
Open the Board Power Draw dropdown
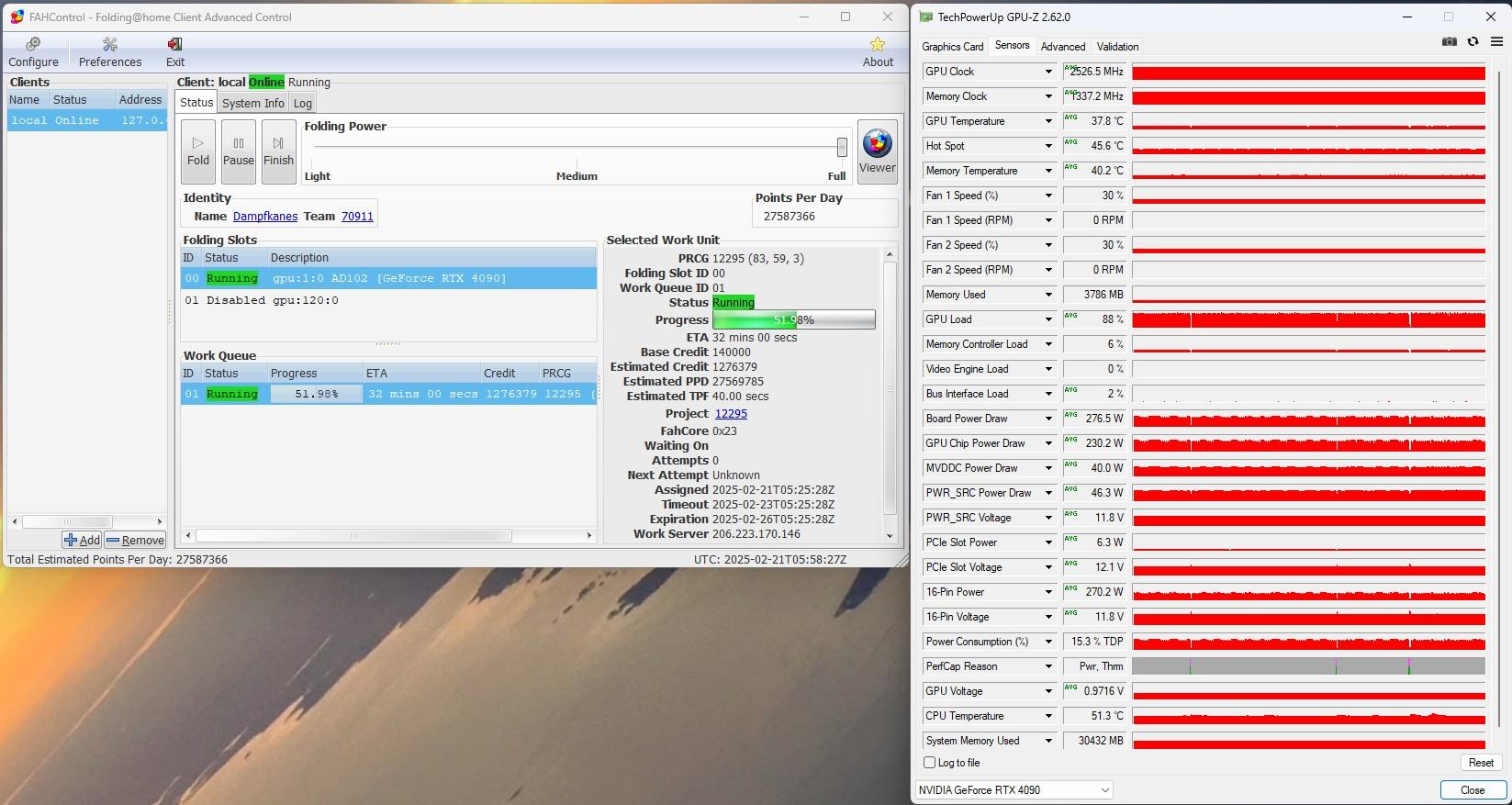[x=1048, y=419]
